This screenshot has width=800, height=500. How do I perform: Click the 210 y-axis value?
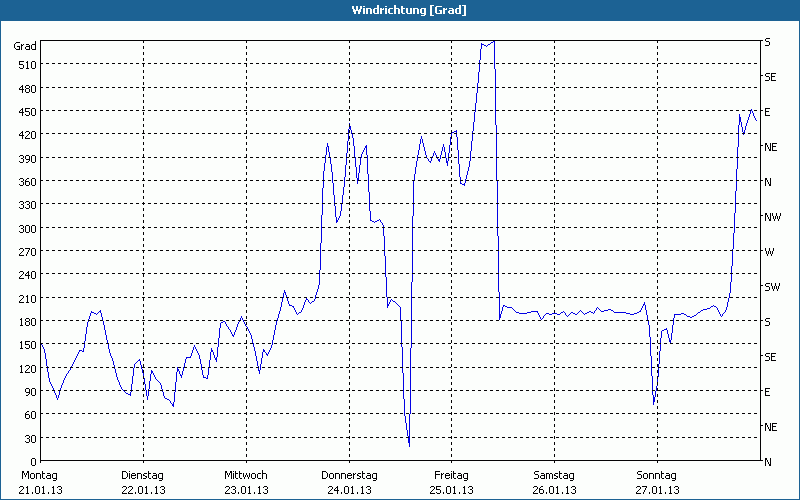pyautogui.click(x=28, y=298)
